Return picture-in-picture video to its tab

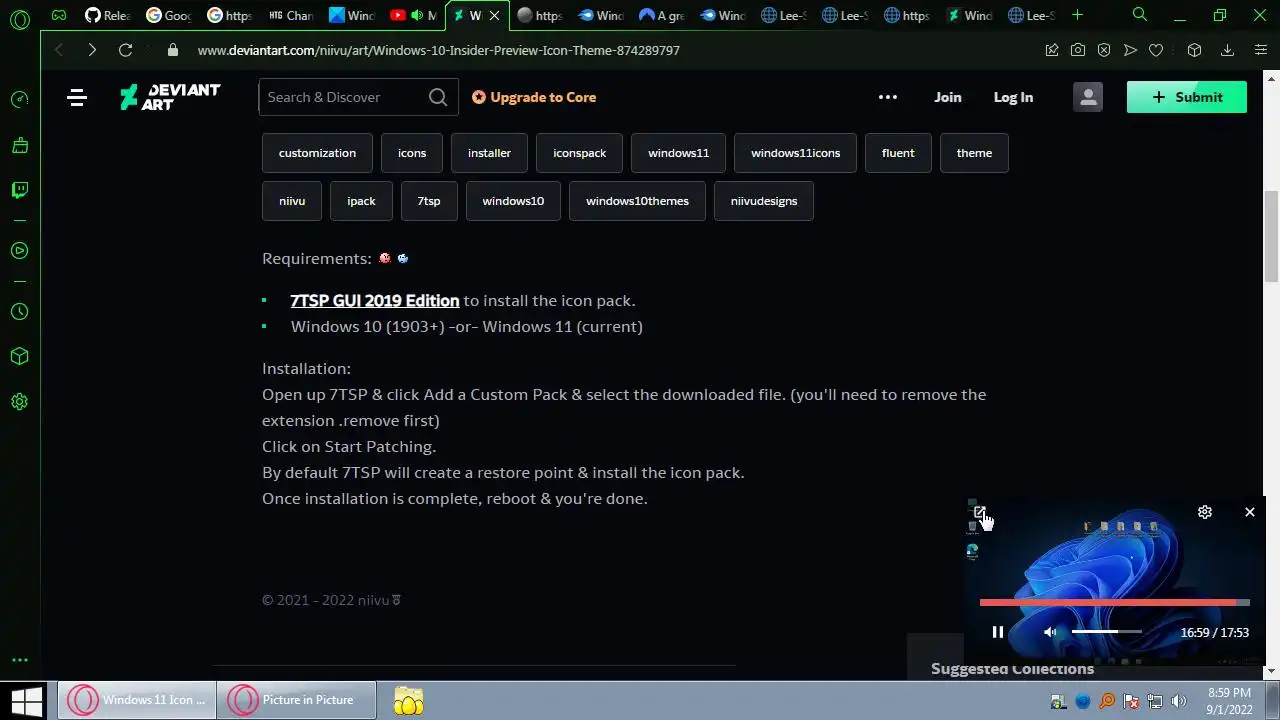(979, 512)
